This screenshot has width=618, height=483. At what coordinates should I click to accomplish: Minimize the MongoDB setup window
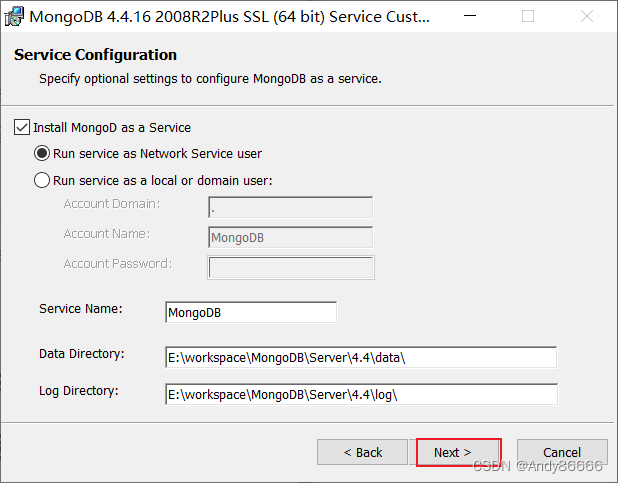(x=473, y=17)
